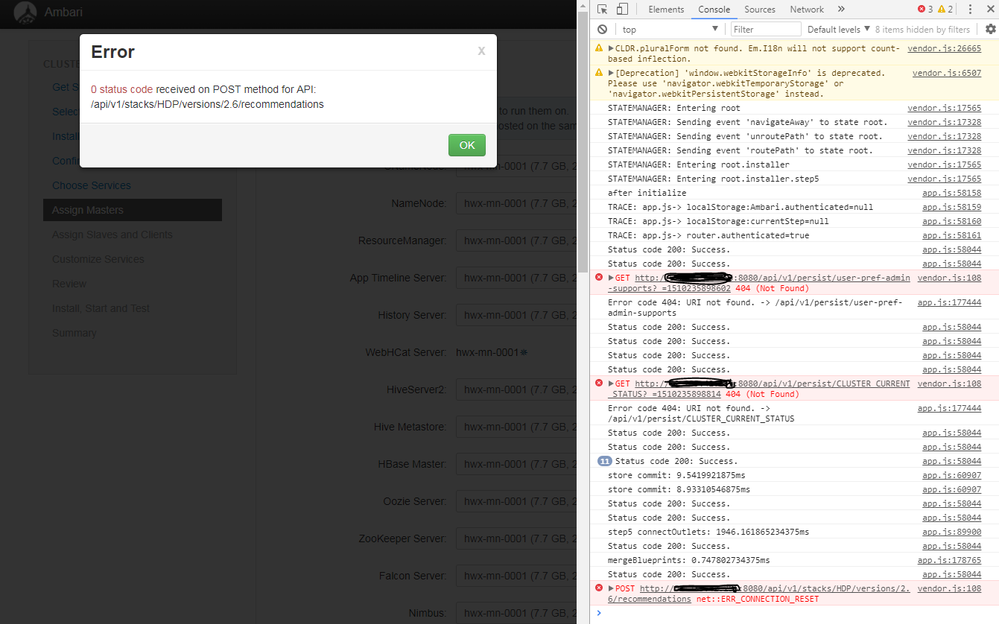The width and height of the screenshot is (999, 624).
Task: Click the red error count indicator
Action: [925, 10]
